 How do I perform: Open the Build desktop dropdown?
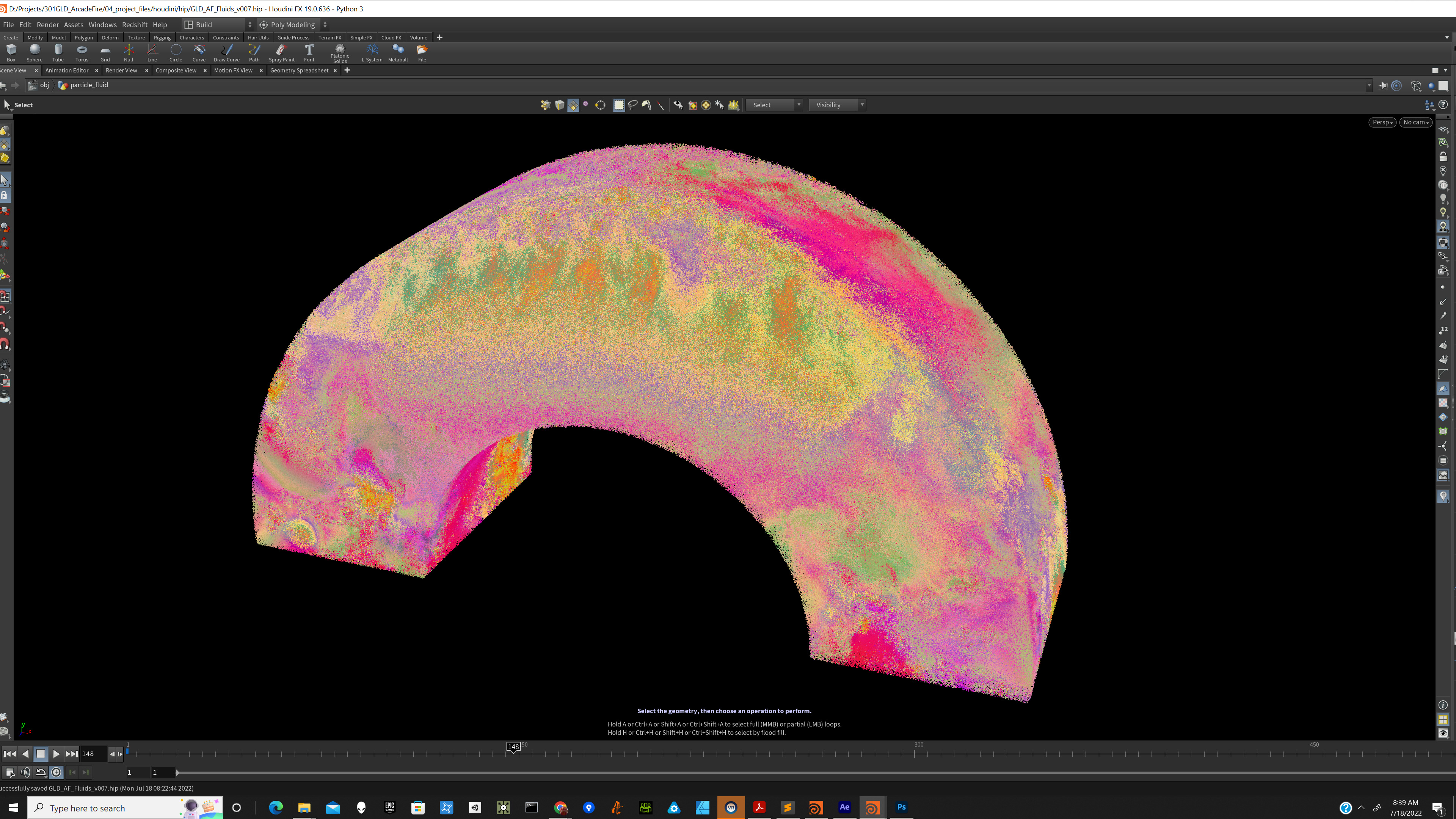(218, 25)
